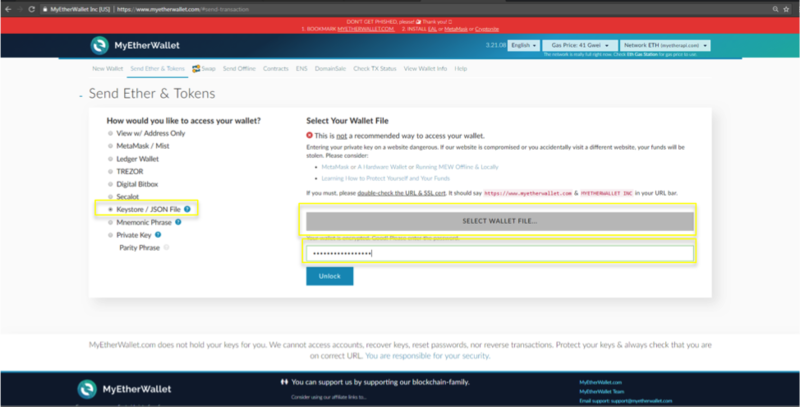Select Digital Bitbox option

tap(110, 184)
